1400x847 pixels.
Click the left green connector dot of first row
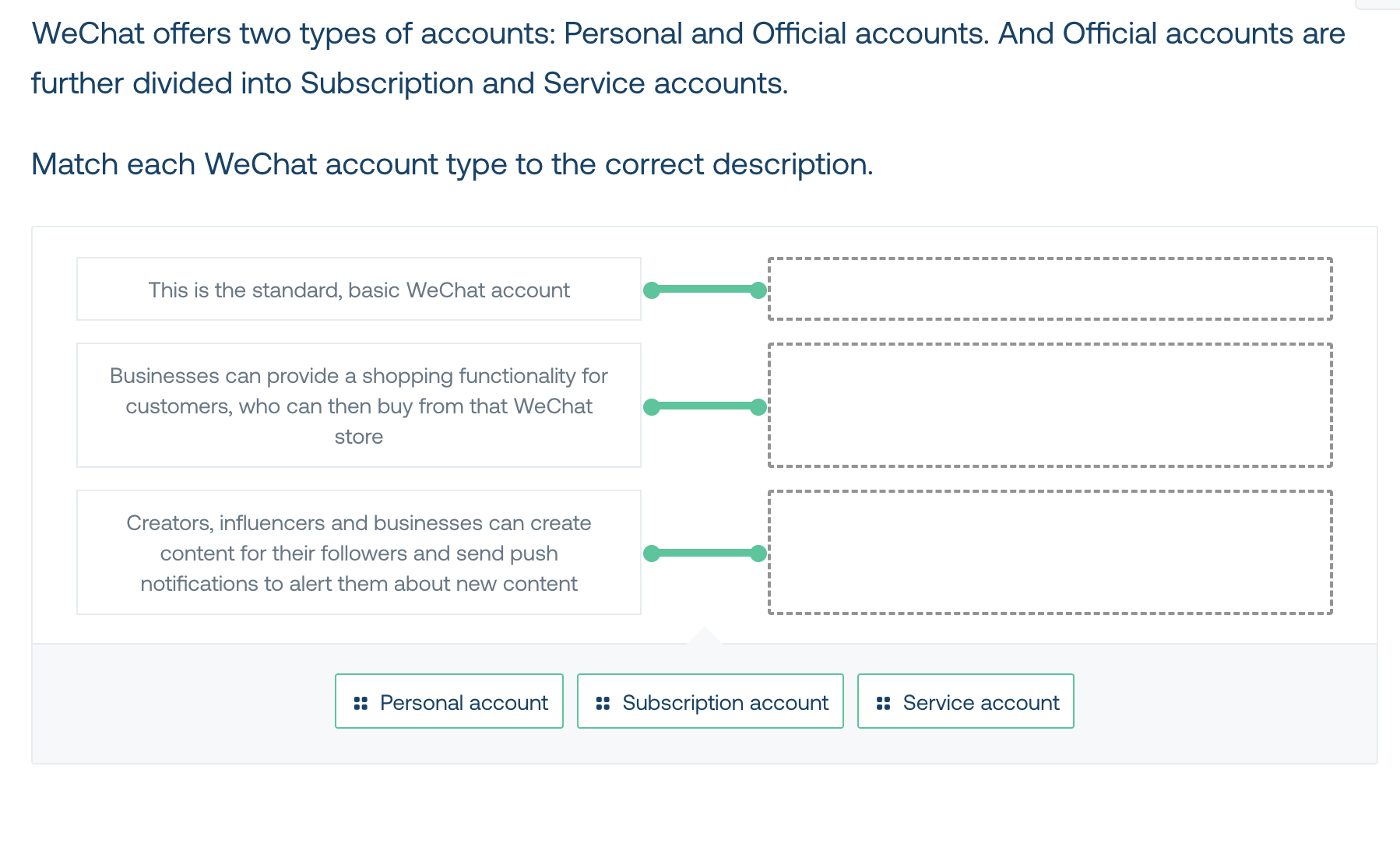(x=652, y=290)
